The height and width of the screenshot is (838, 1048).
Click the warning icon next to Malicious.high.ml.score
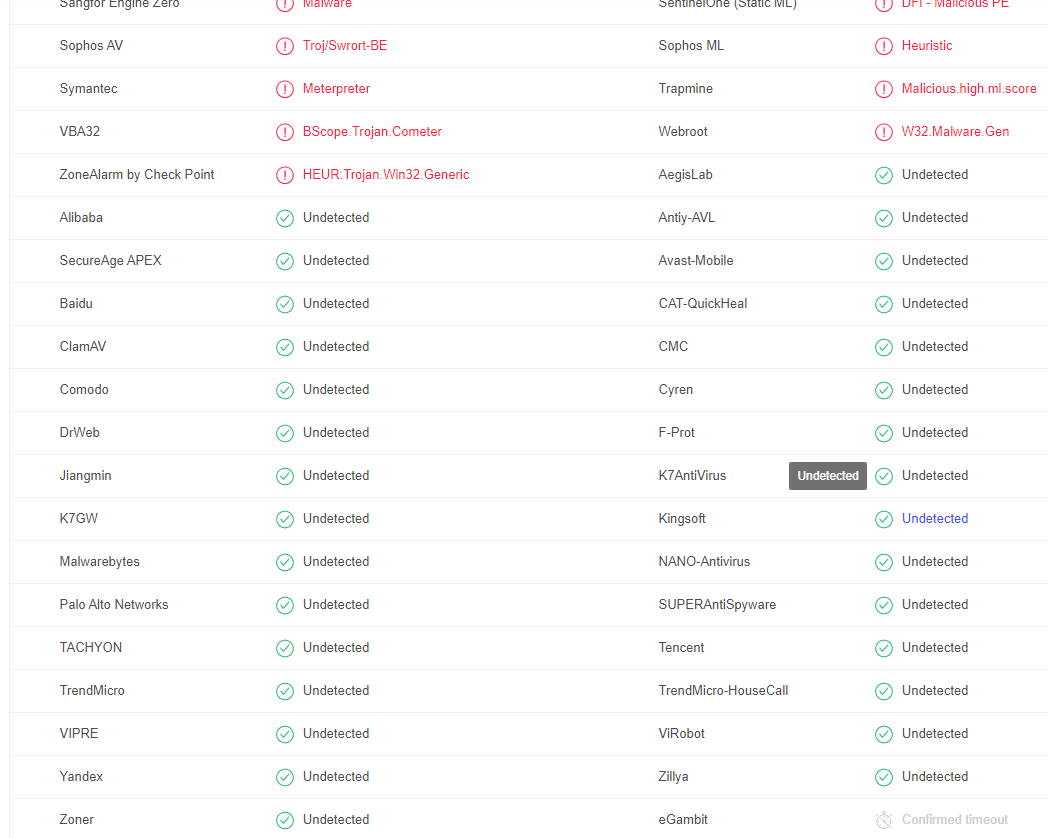click(x=884, y=89)
